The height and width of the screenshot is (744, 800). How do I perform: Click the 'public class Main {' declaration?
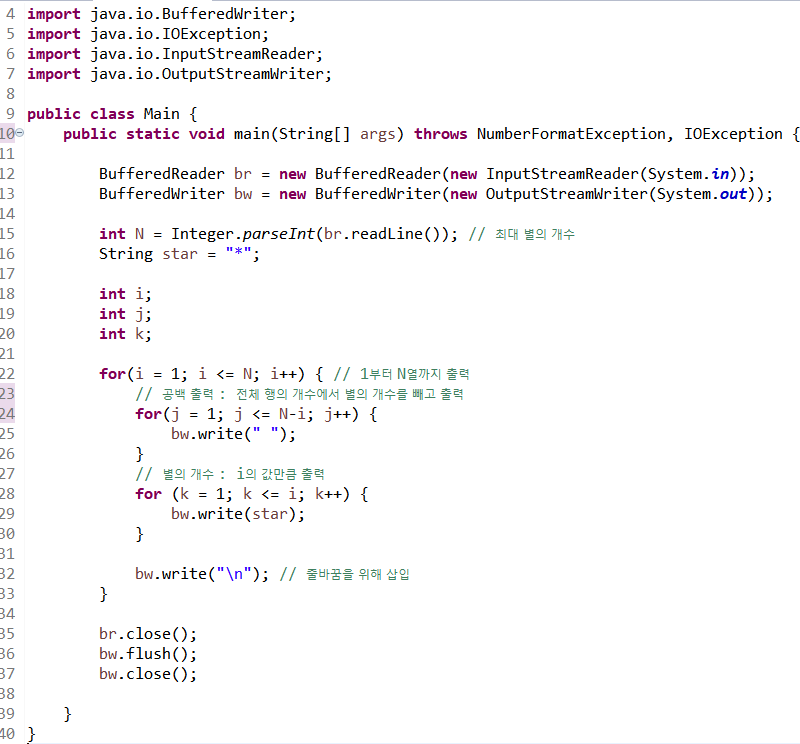pyautogui.click(x=112, y=114)
